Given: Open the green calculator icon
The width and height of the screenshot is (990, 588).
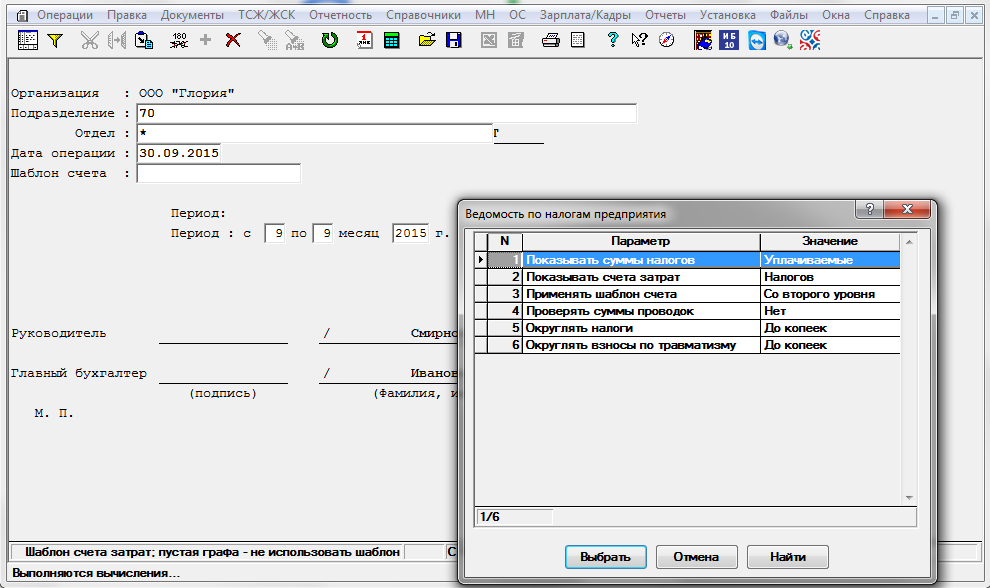Looking at the screenshot, I should [391, 40].
